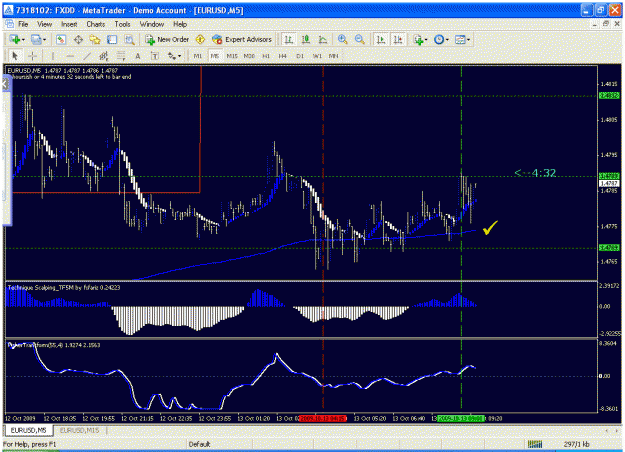This screenshot has height=452, width=625.
Task: Switch chart to H4 timeframe
Action: 283,56
